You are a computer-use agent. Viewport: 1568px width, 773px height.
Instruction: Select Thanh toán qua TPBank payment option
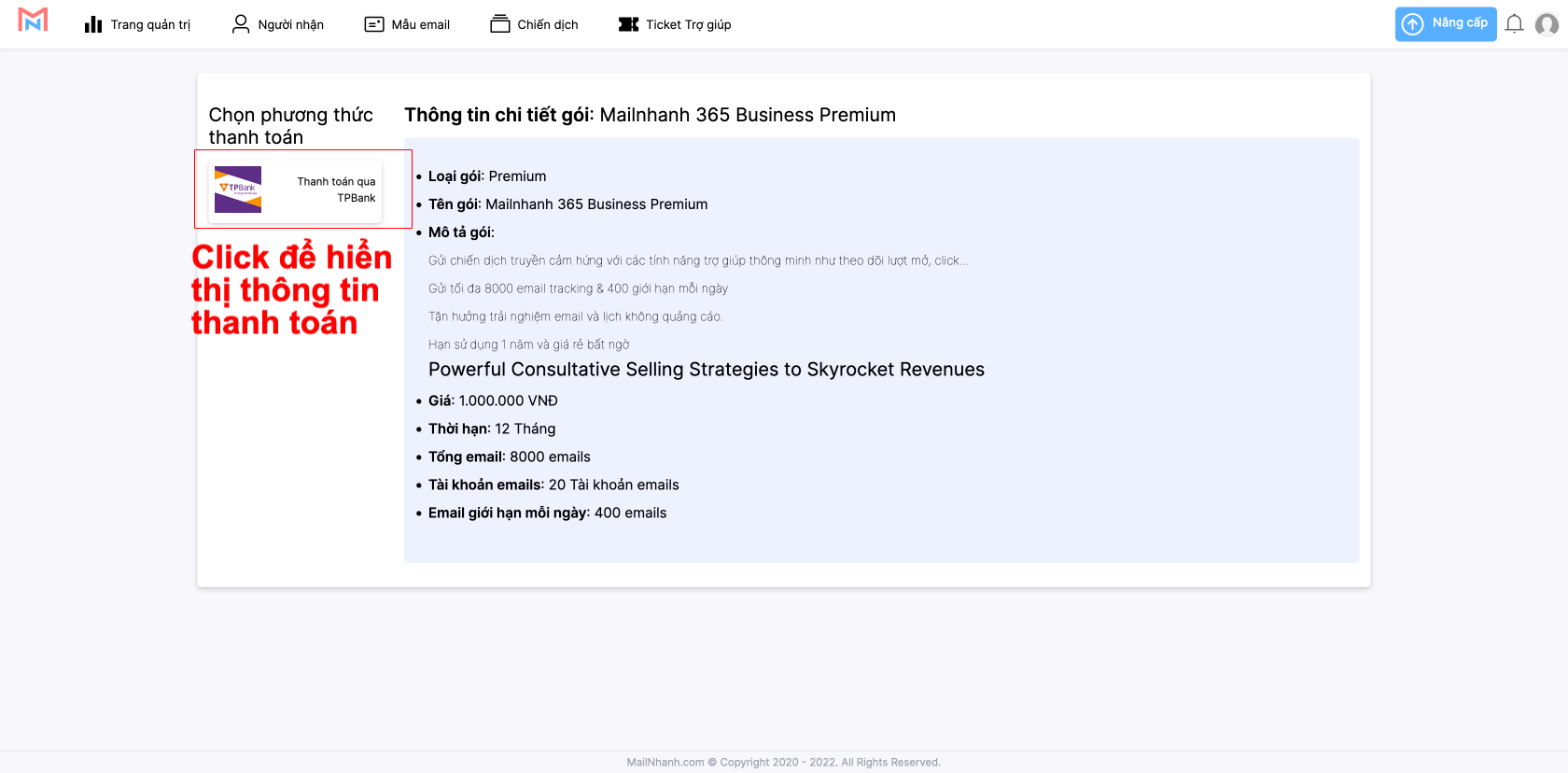click(x=336, y=190)
